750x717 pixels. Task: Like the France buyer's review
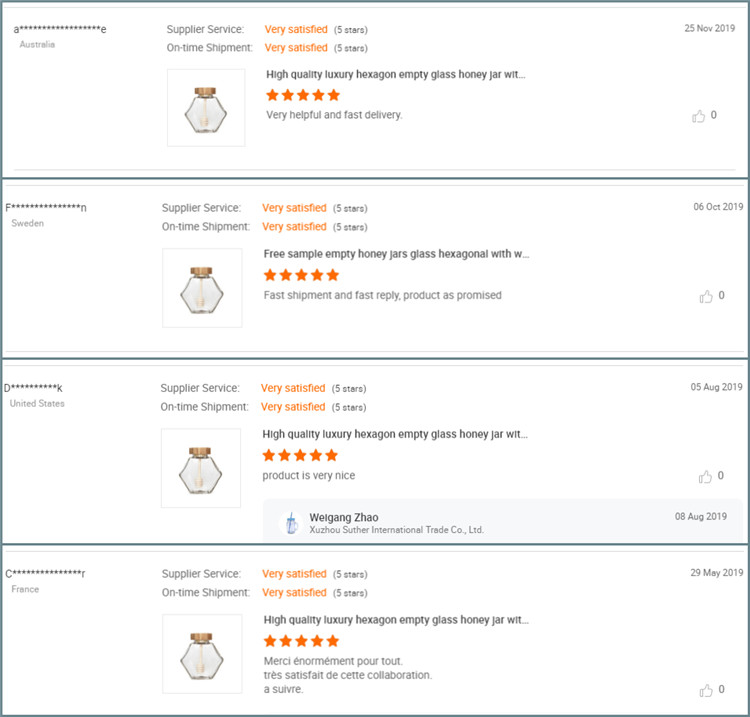706,690
